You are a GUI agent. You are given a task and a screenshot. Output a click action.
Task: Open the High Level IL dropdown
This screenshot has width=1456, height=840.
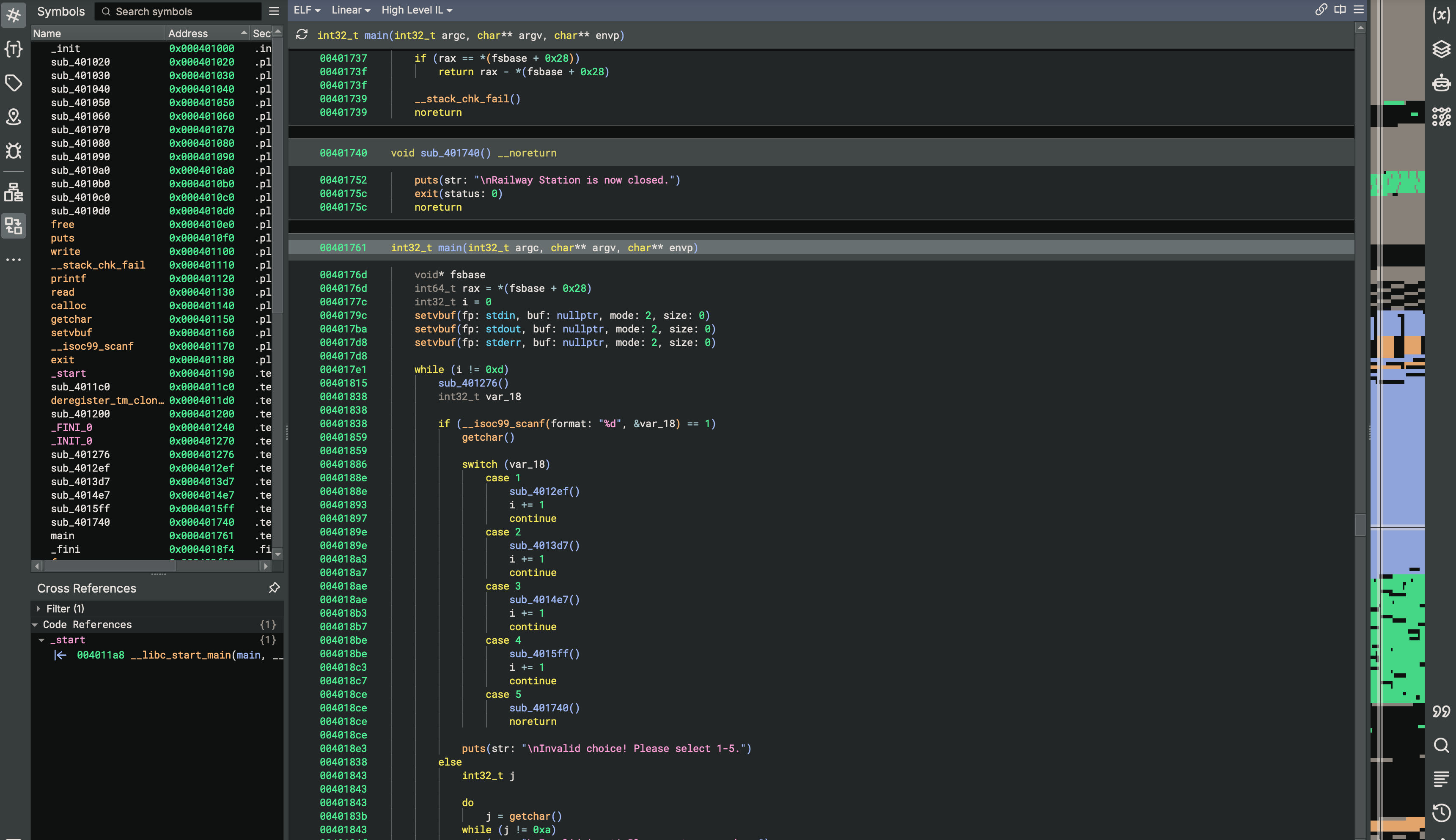(x=417, y=11)
